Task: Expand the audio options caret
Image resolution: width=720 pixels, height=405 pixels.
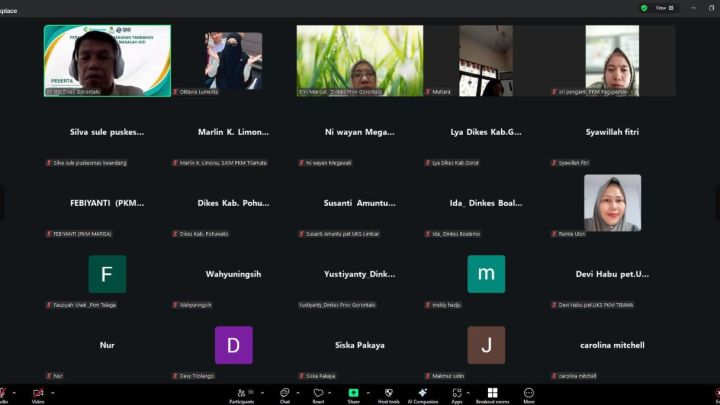Action: click(x=14, y=393)
